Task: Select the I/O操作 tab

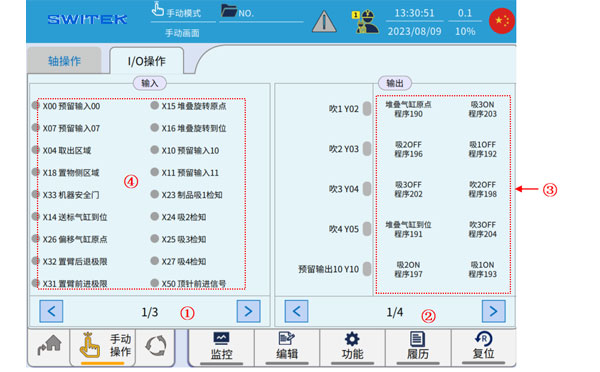Action: click(147, 61)
